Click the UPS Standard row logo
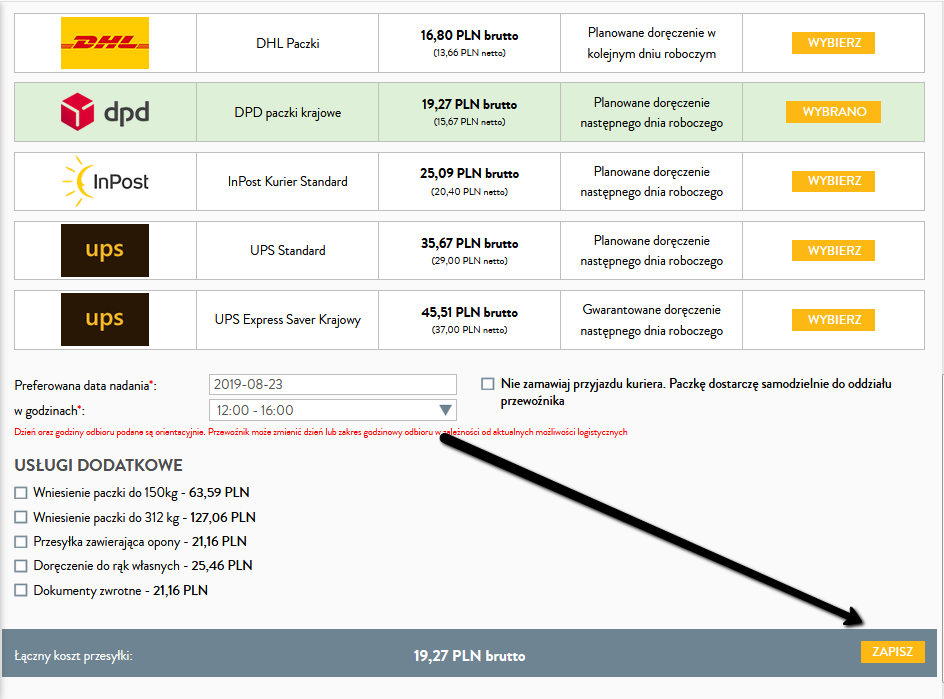The width and height of the screenshot is (944, 699). tap(105, 250)
